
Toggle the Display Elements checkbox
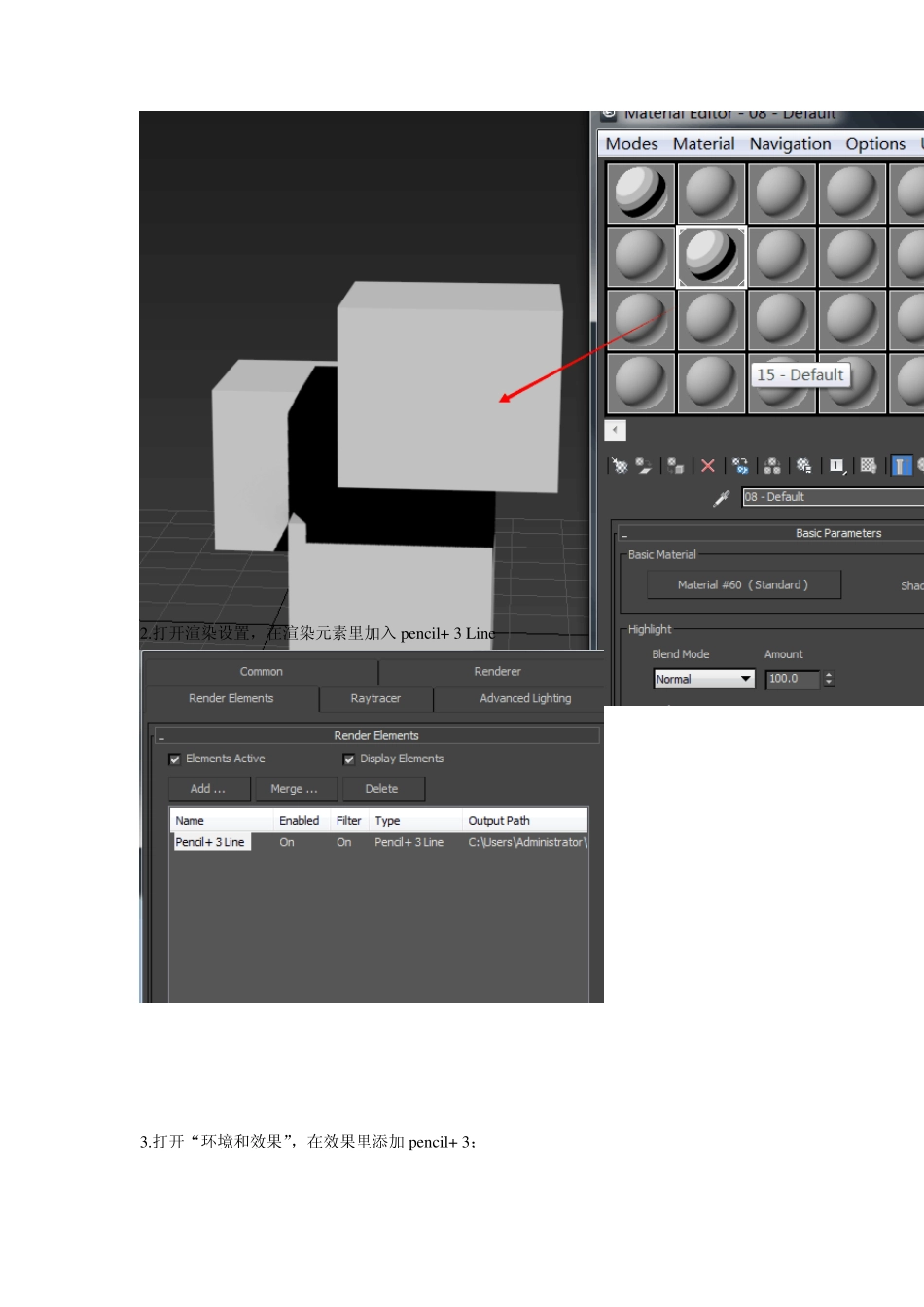tap(349, 759)
